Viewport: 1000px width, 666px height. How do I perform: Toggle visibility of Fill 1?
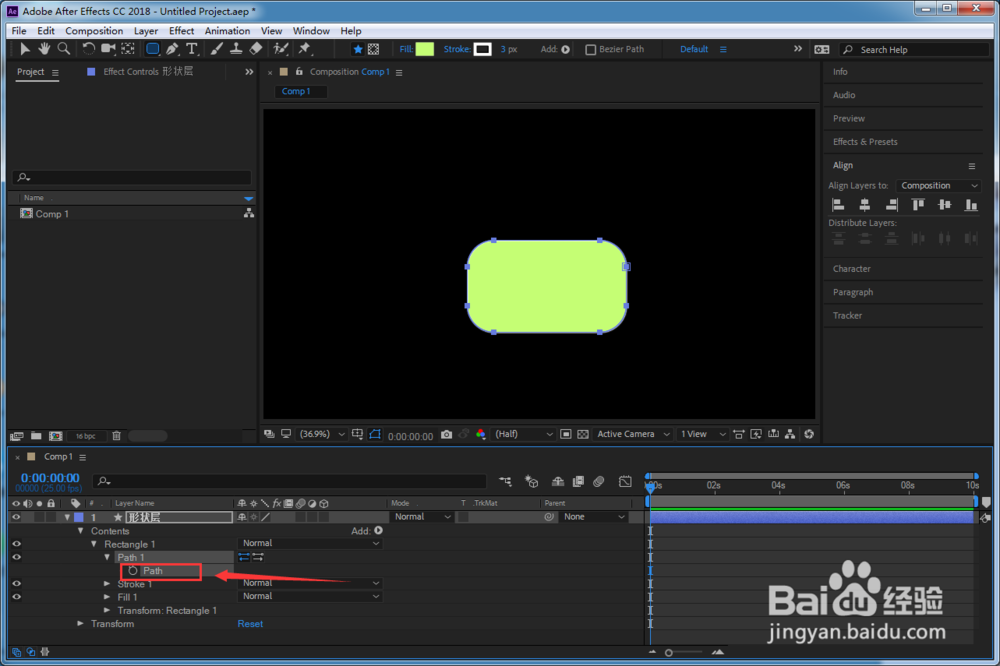click(16, 597)
